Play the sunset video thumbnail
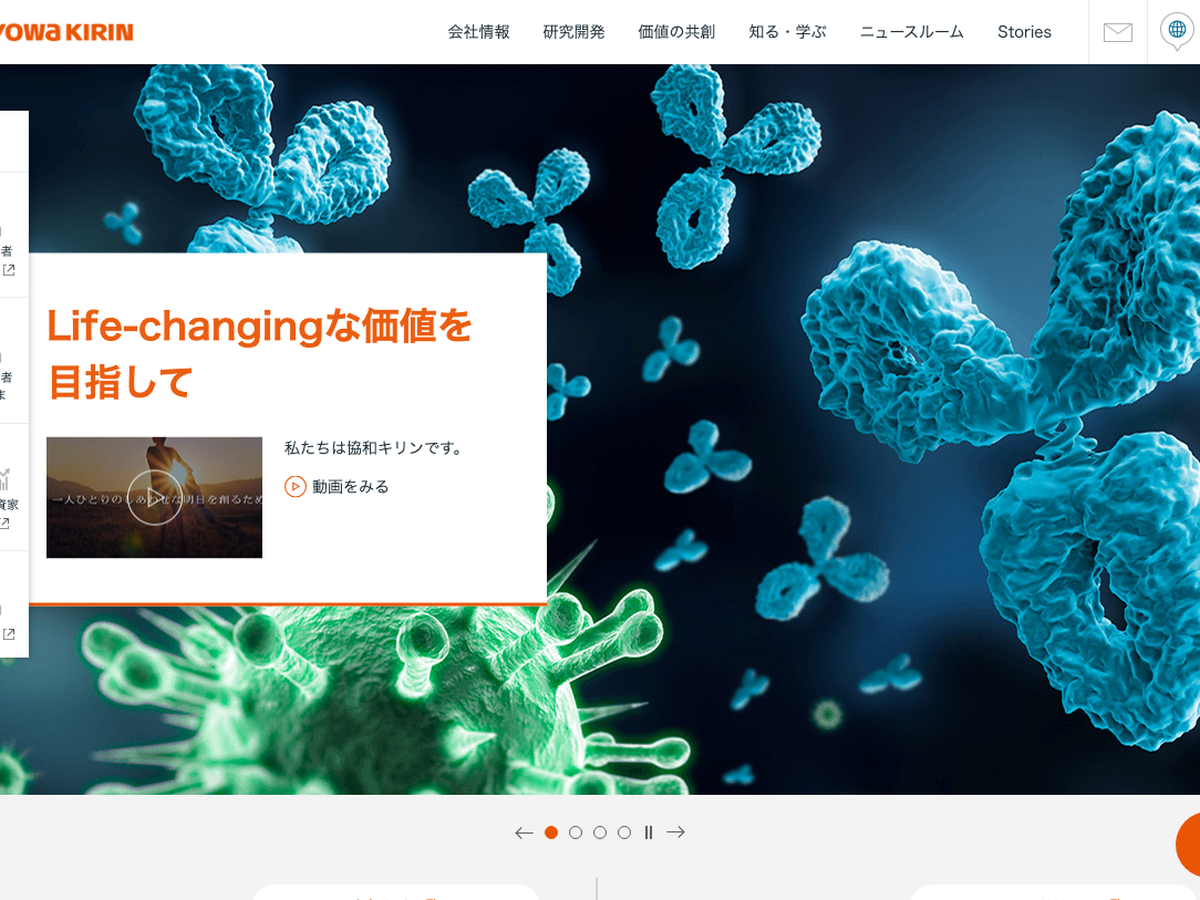This screenshot has width=1200, height=900. tap(154, 497)
